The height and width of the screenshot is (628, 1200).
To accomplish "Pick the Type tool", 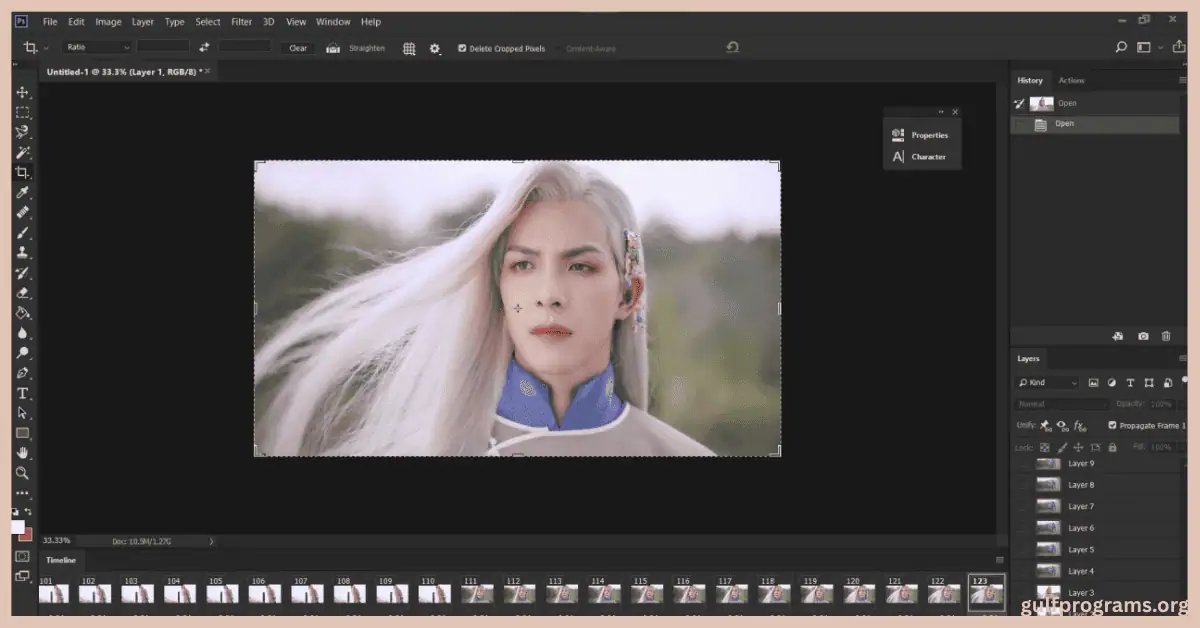I will coord(23,393).
